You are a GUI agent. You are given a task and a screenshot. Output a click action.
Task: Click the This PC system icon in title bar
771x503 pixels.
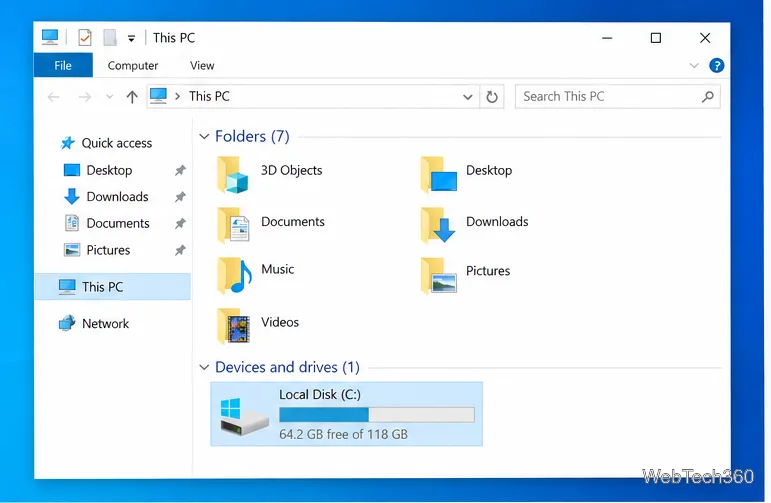(x=50, y=37)
